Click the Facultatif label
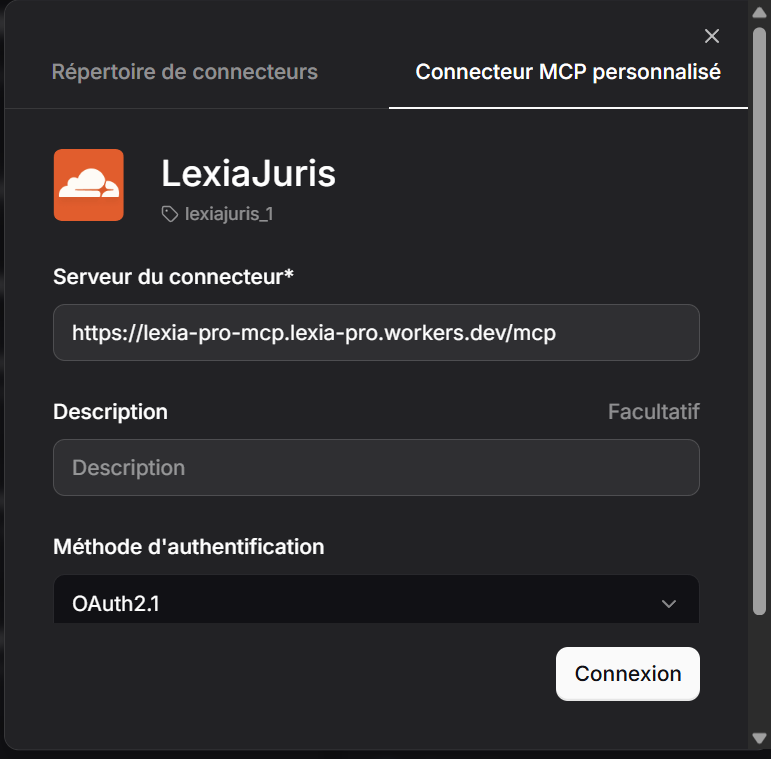The image size is (771, 759). pyautogui.click(x=653, y=412)
